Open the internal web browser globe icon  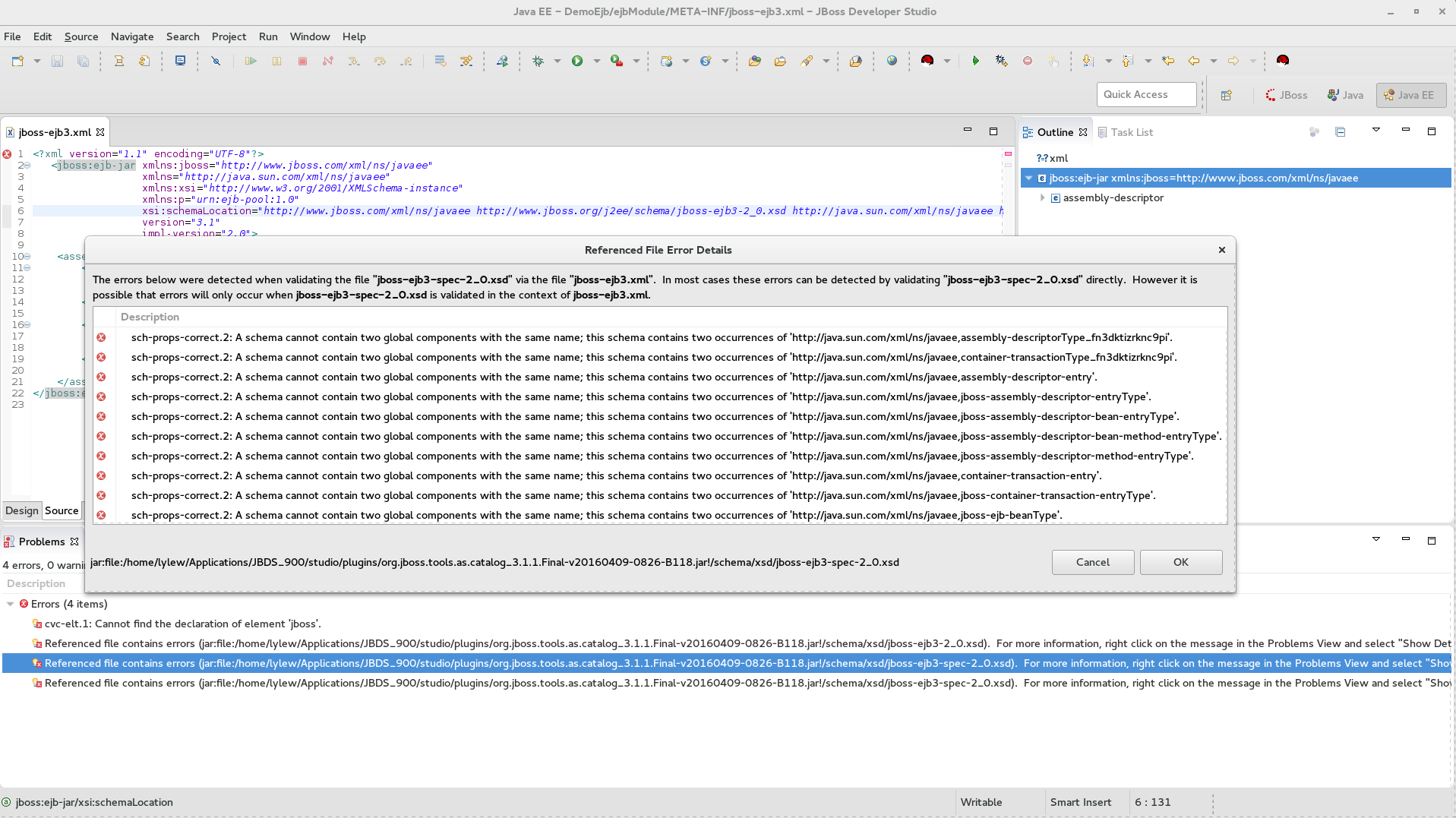coord(891,61)
